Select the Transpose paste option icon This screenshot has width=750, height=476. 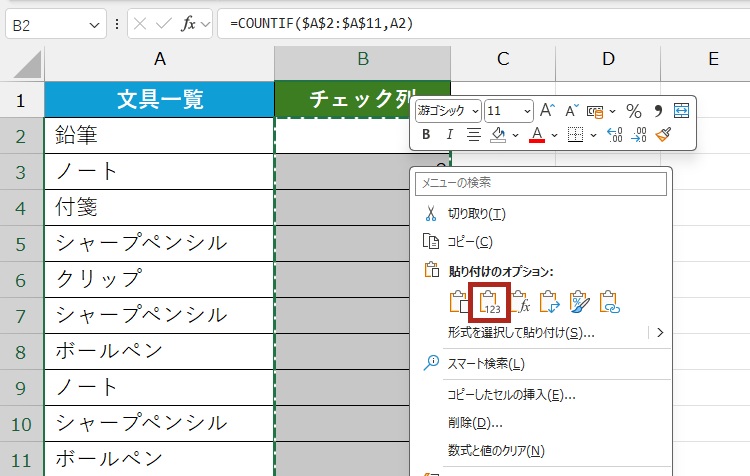pyautogui.click(x=550, y=303)
